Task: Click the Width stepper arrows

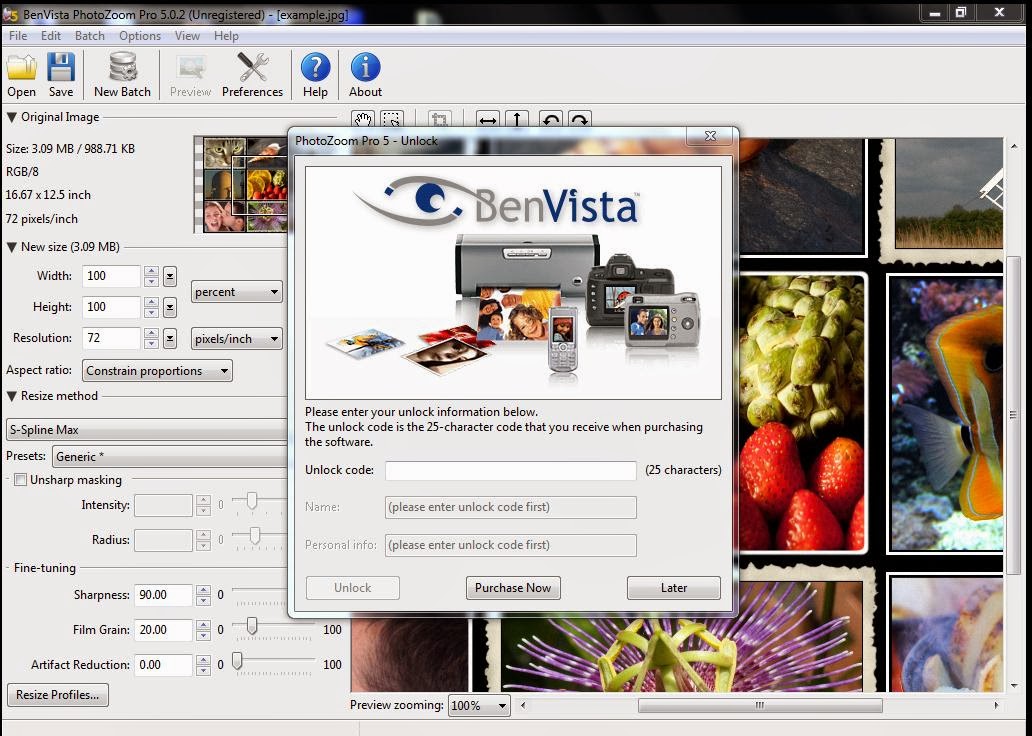Action: pos(151,276)
